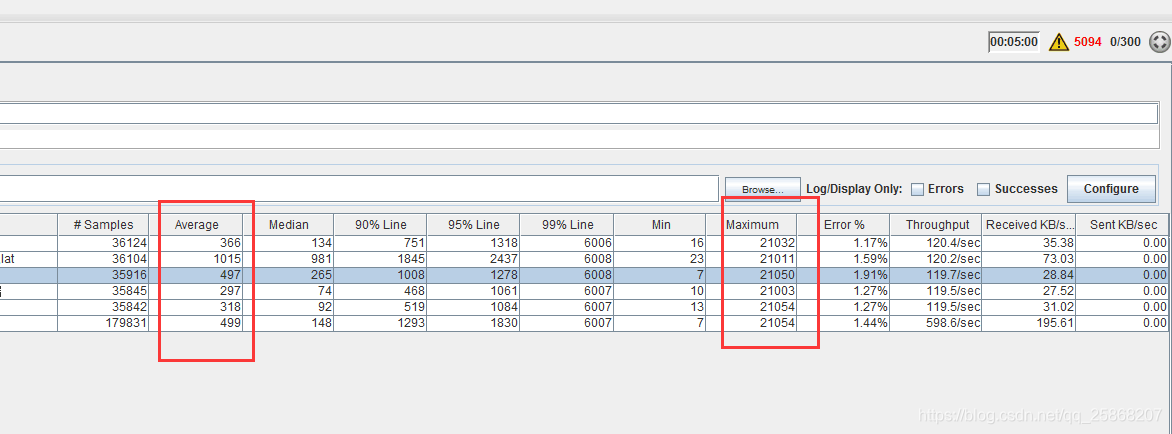
Task: Click the Sent KB/sec column header
Action: point(1121,224)
